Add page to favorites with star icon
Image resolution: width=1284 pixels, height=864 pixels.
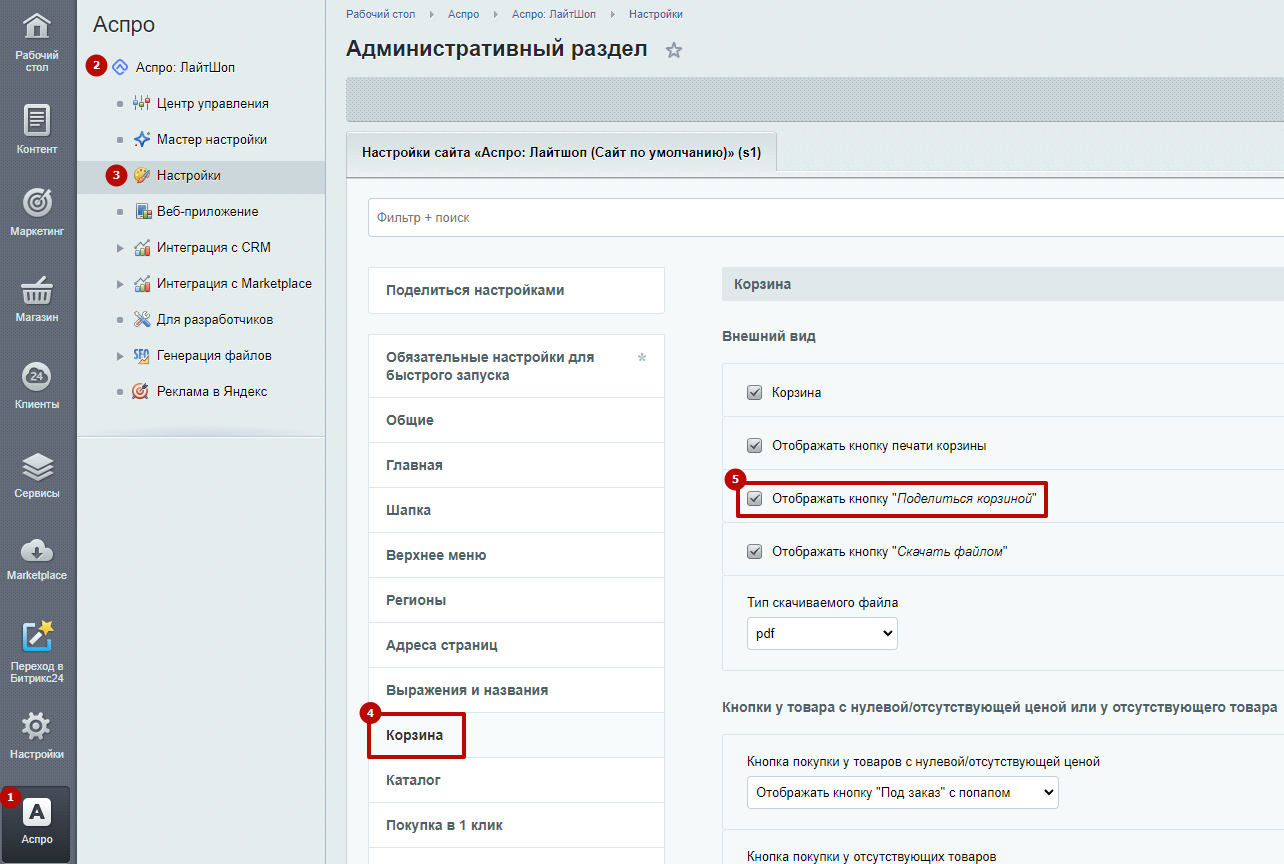674,50
